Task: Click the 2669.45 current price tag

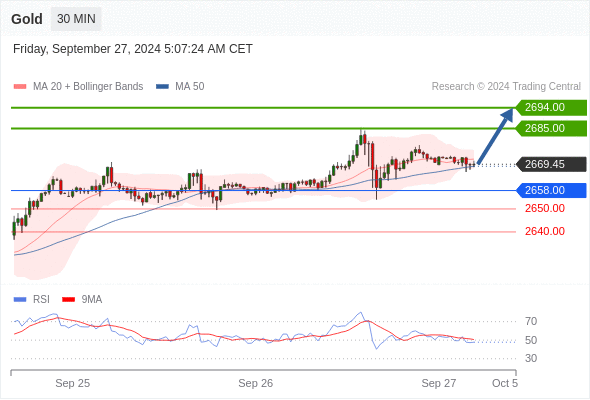Action: pos(551,164)
